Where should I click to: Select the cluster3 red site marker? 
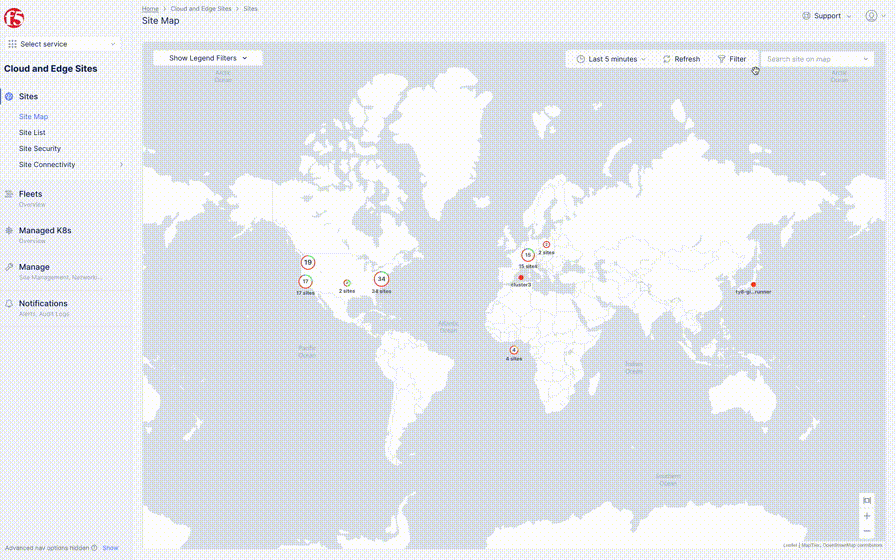click(521, 278)
